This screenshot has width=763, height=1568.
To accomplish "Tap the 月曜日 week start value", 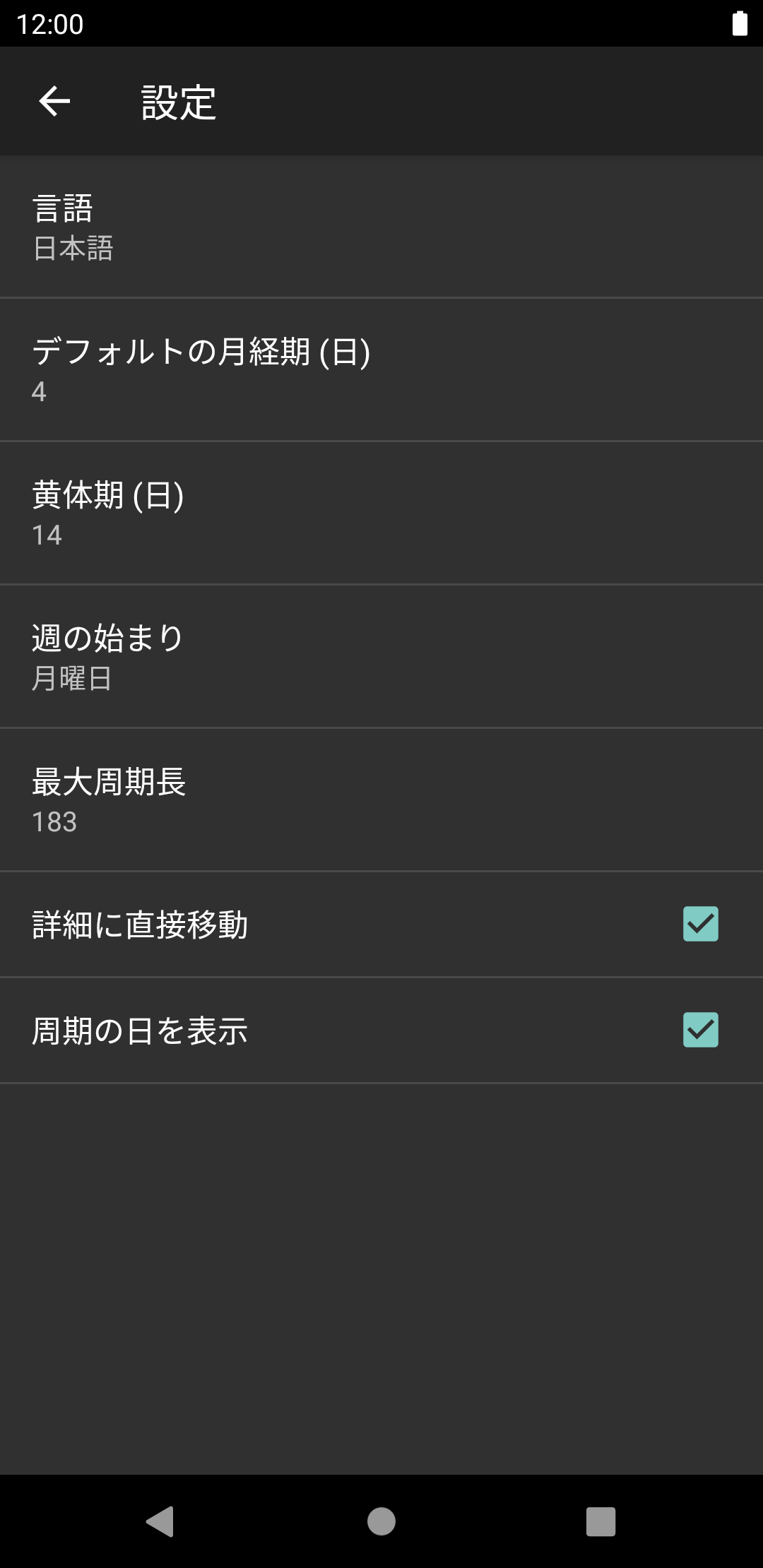I will click(72, 679).
